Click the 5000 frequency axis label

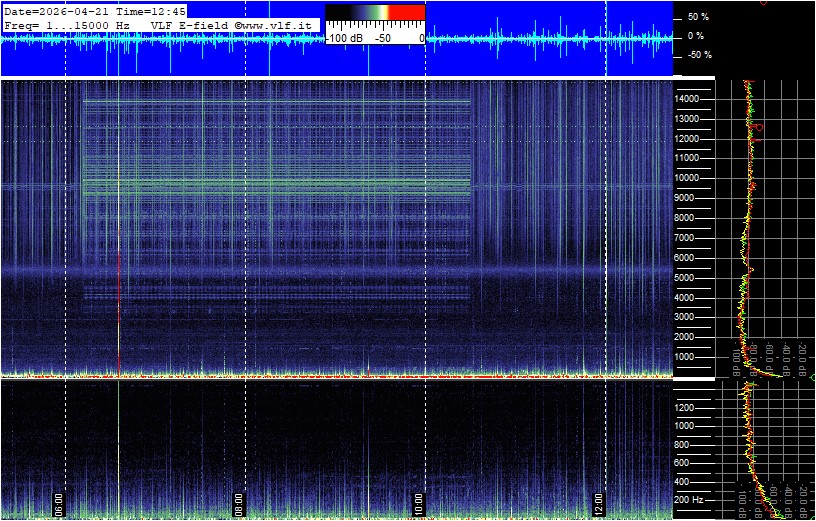pos(686,277)
